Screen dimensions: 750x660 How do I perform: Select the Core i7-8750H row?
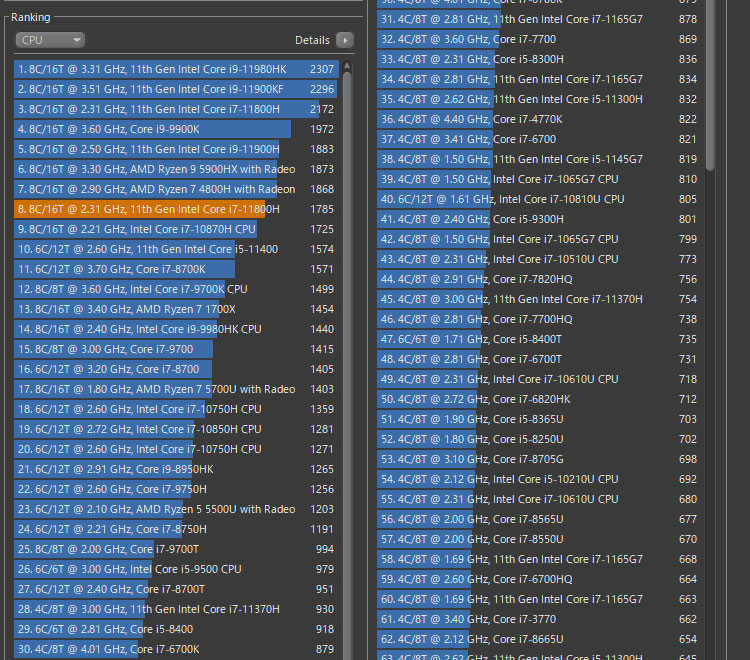click(x=176, y=529)
